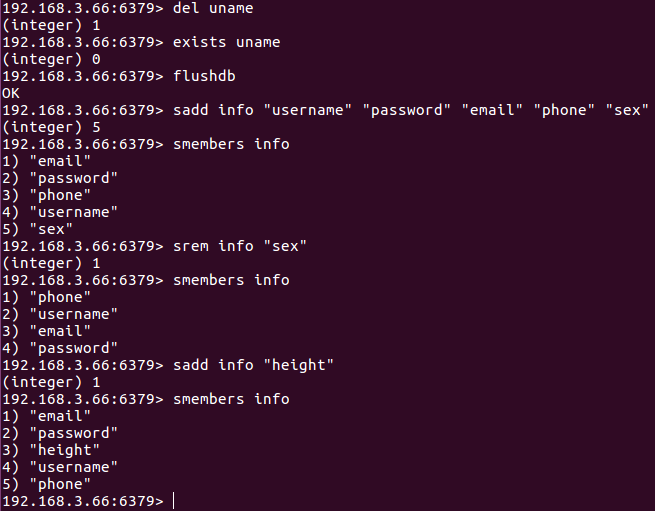Click the first 'smembers info' command

231,144
